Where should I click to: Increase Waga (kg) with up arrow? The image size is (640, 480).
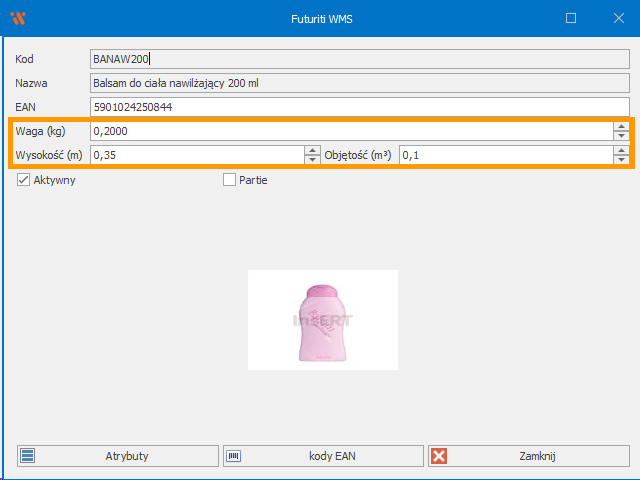click(620, 127)
